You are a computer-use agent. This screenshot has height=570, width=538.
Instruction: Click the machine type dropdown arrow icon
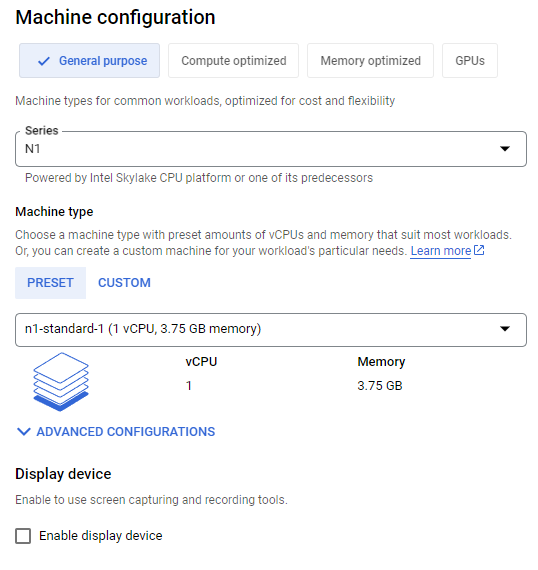pyautogui.click(x=505, y=329)
